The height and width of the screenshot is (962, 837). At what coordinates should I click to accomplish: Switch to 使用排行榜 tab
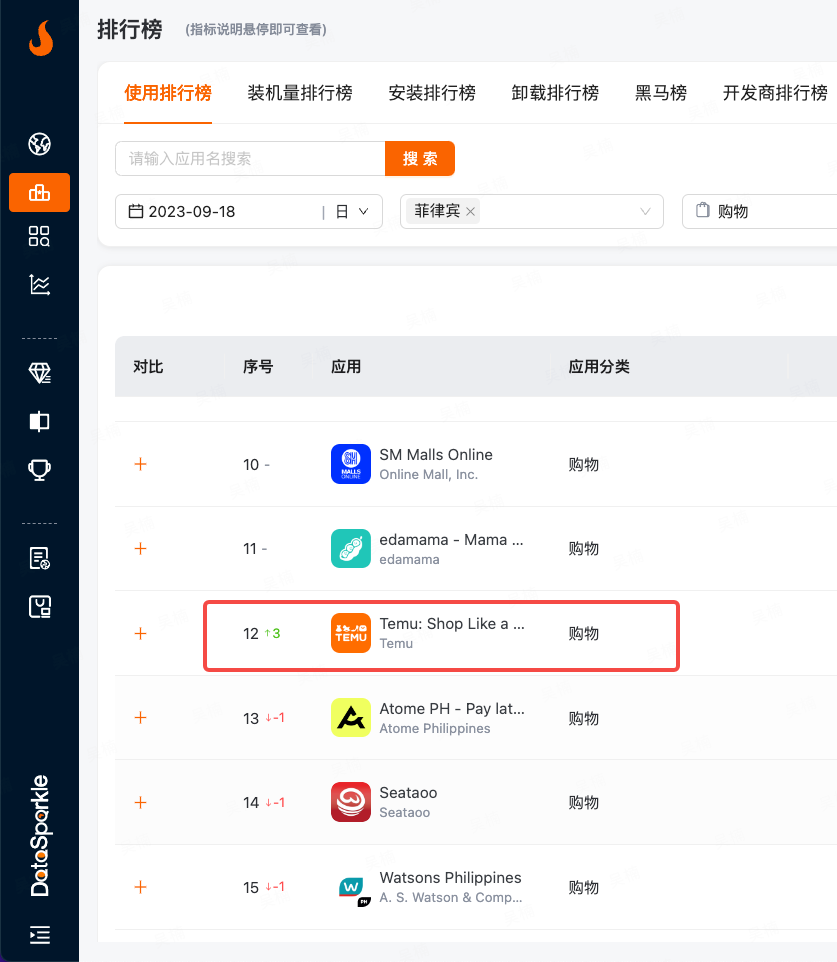(168, 93)
